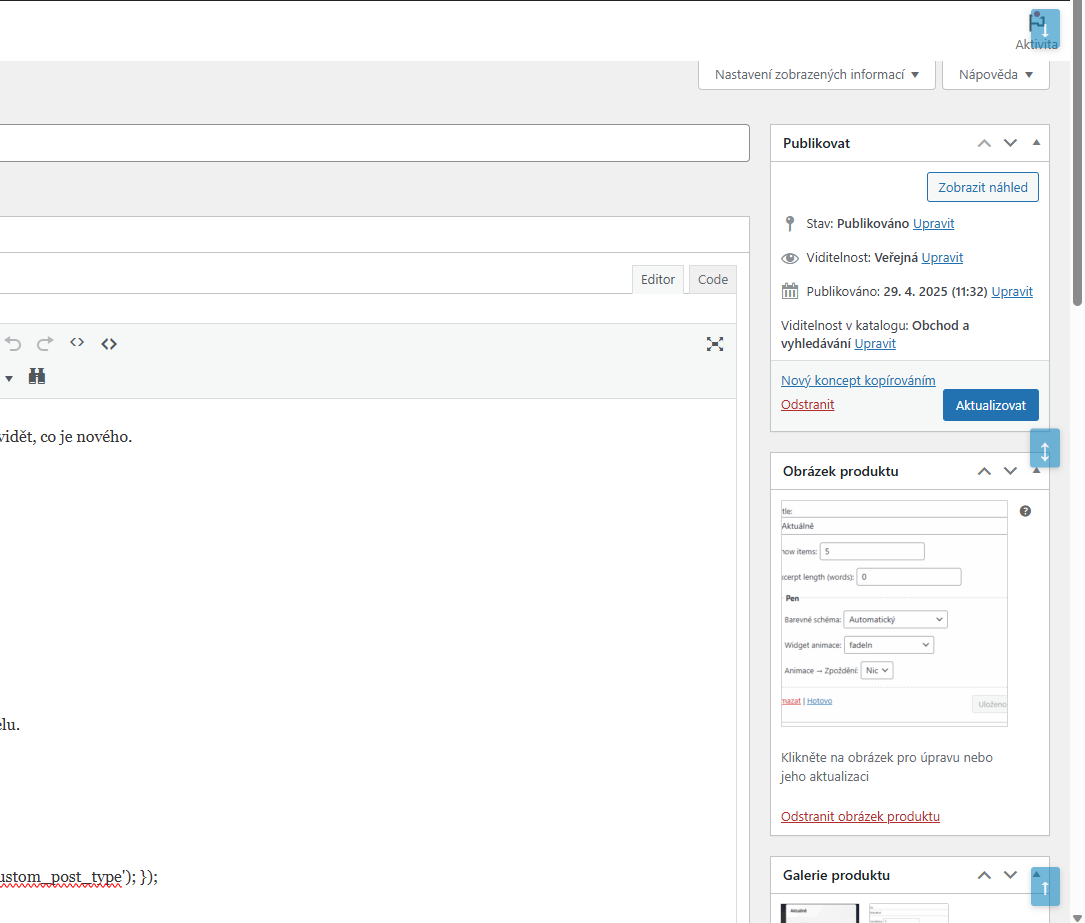Click the redo arrow in editor toolbar
The width and height of the screenshot is (1085, 923).
coord(45,344)
